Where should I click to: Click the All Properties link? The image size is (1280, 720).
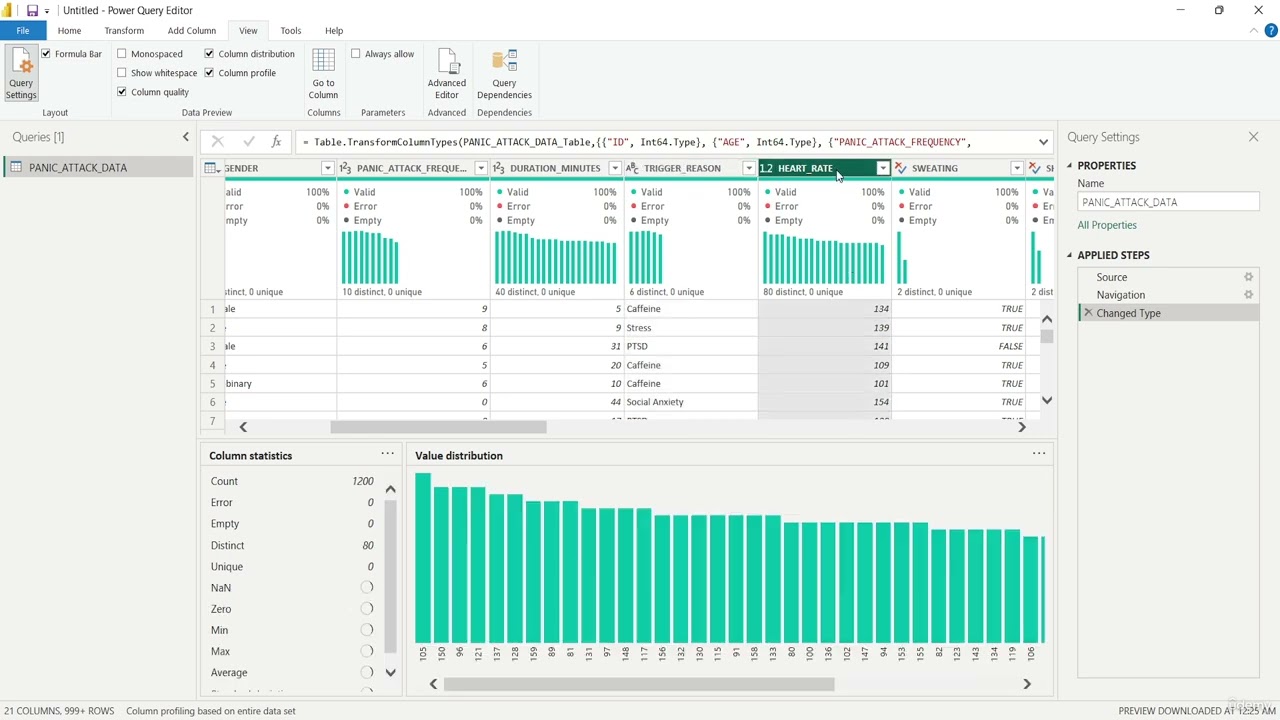coord(1107,226)
